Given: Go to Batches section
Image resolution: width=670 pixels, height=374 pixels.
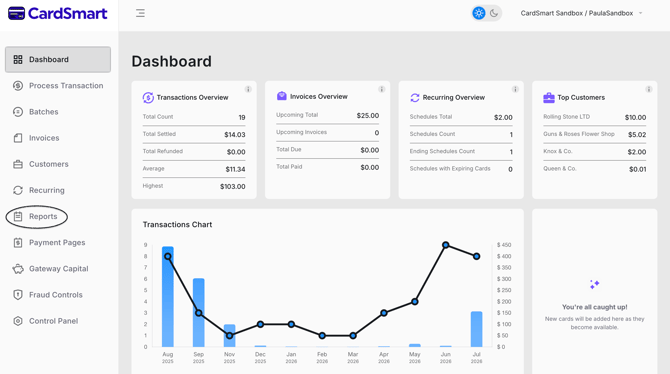Looking at the screenshot, I should click(58, 112).
